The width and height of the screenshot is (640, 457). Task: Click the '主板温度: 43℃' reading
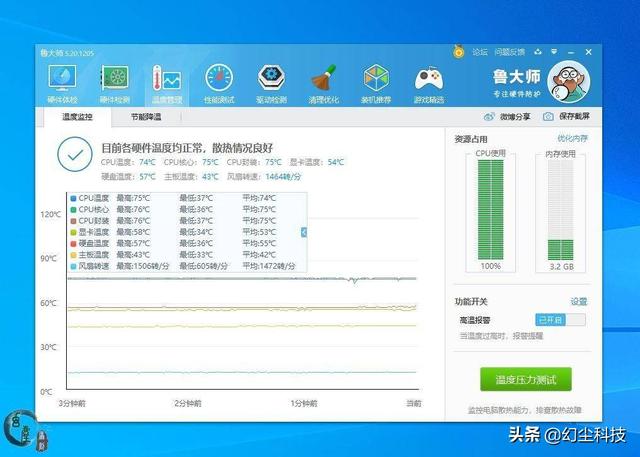coord(191,177)
